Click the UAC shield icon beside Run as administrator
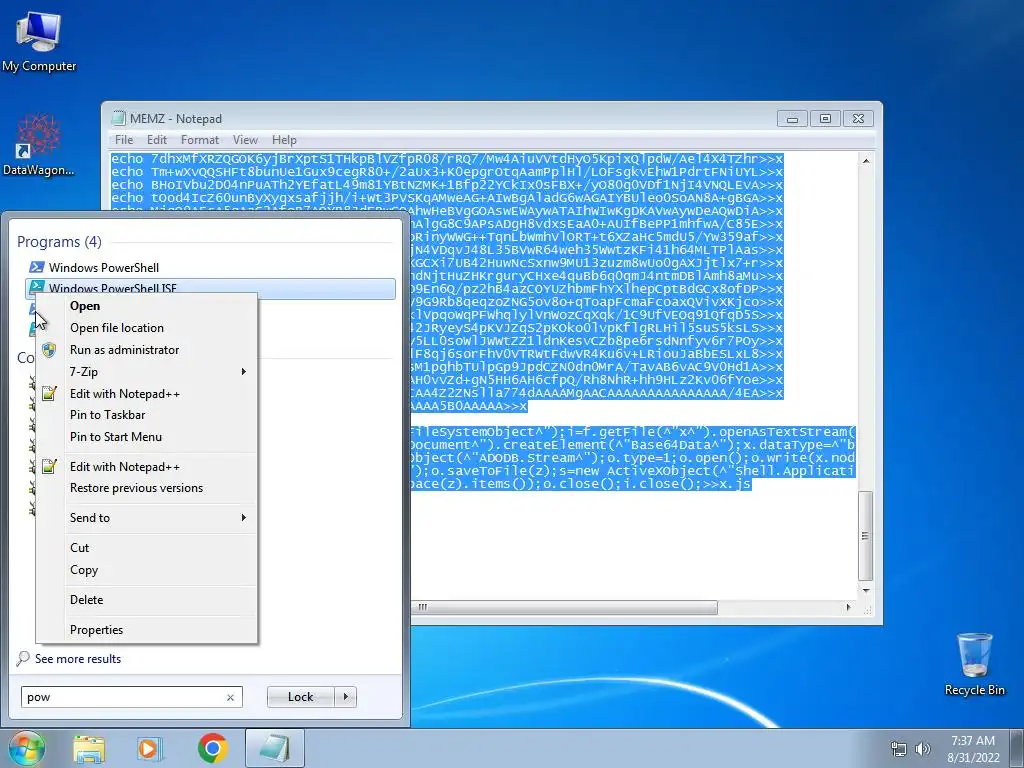 click(x=49, y=350)
